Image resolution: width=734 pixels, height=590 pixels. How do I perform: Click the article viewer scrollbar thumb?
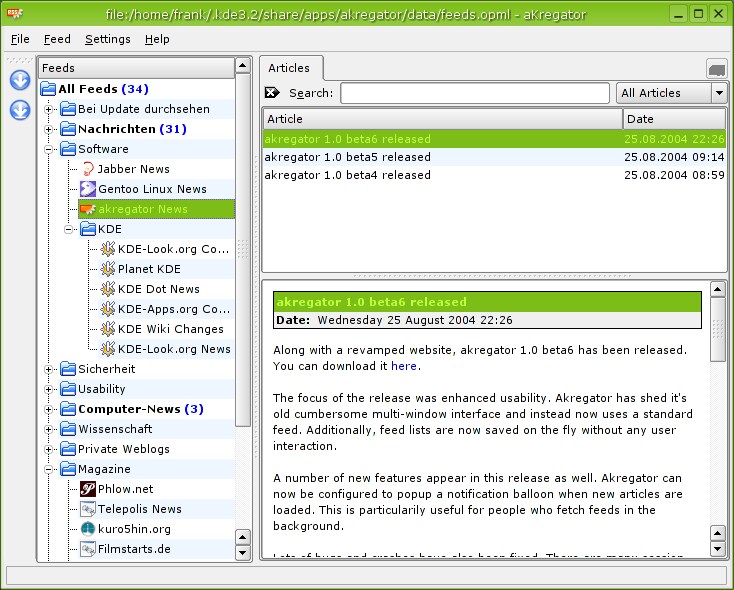click(x=718, y=330)
